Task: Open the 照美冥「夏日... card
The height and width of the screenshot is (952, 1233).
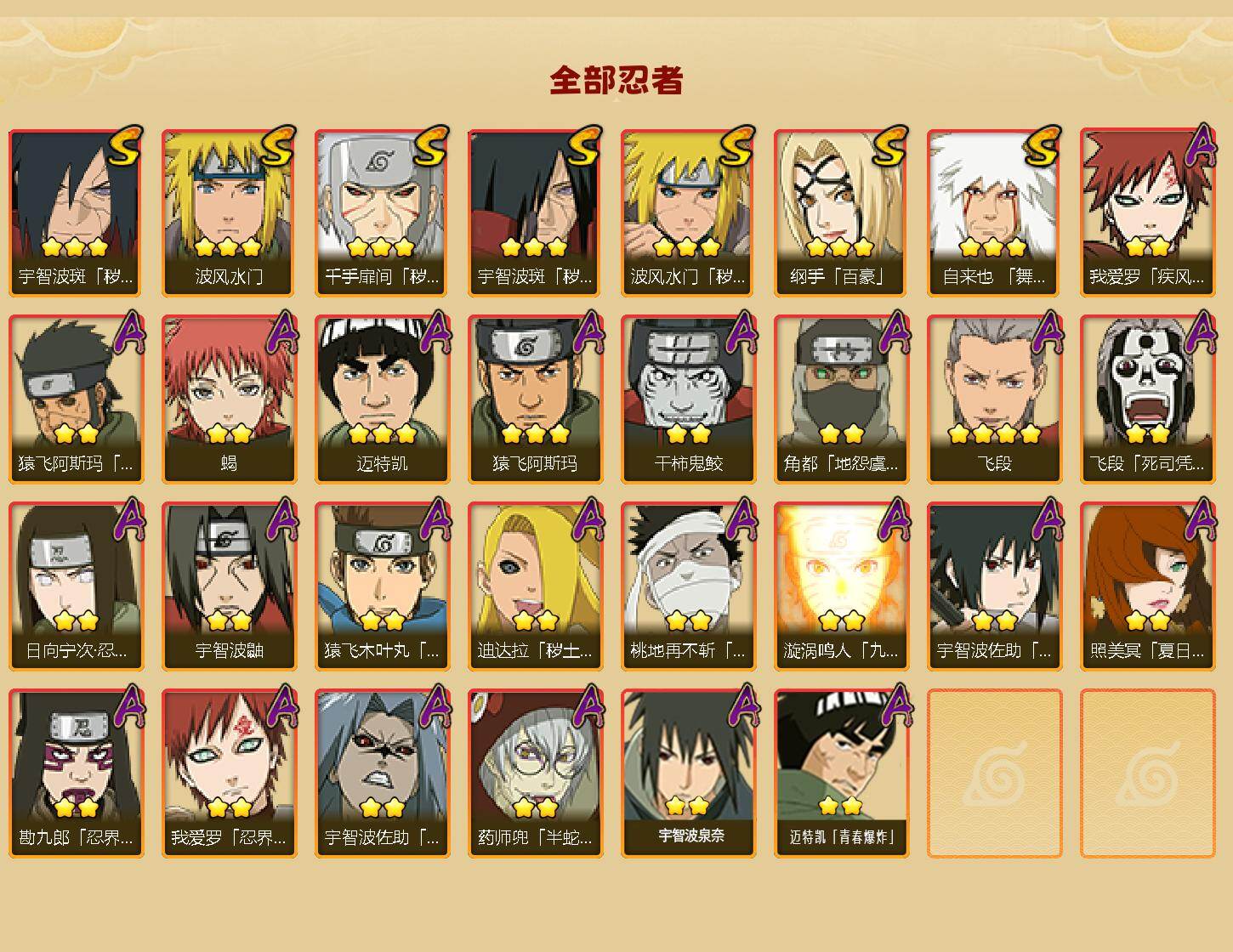Action: (x=1148, y=586)
